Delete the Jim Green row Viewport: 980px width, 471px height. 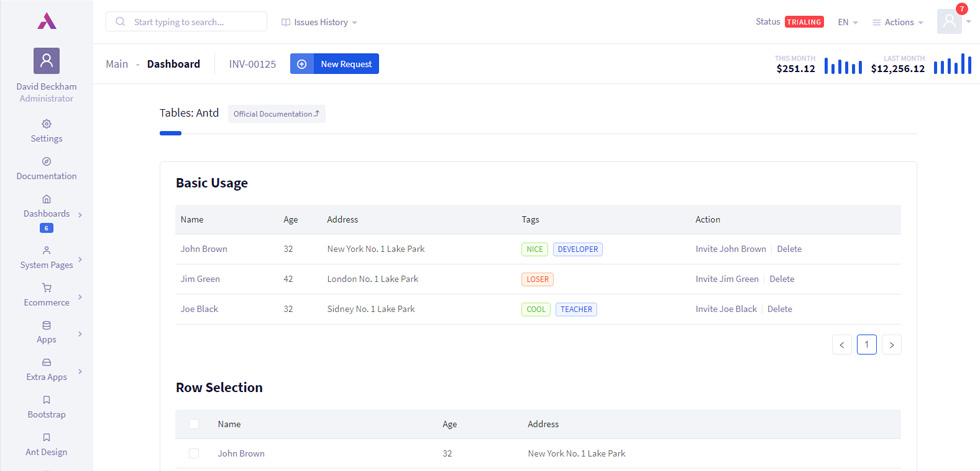coord(782,279)
